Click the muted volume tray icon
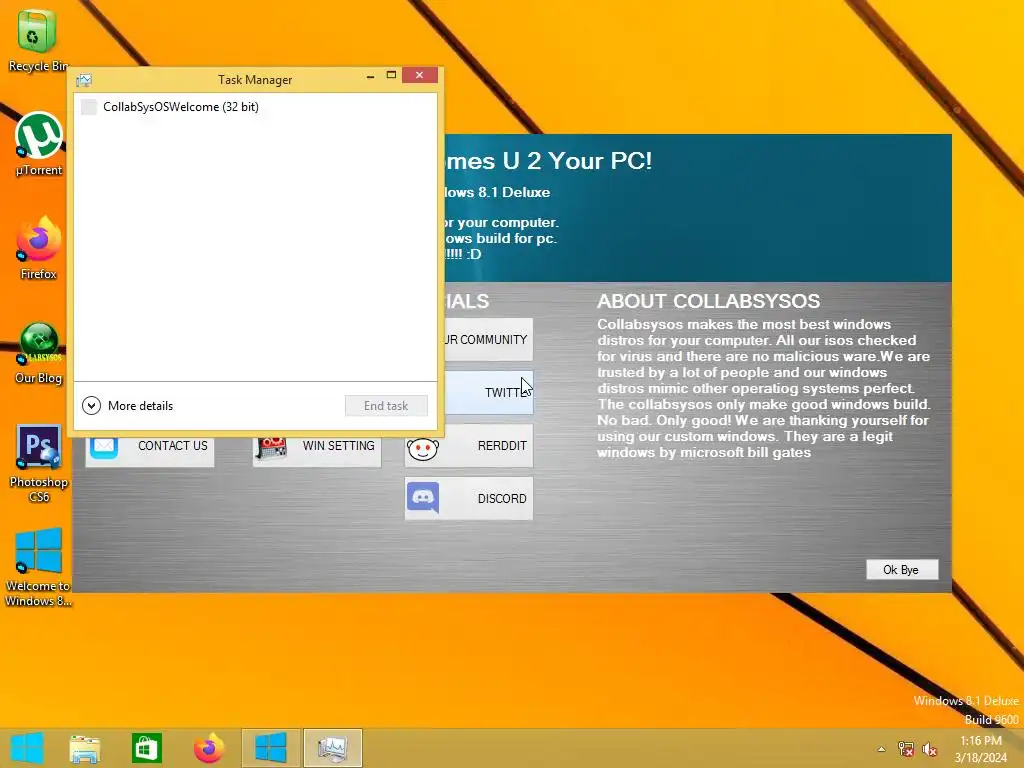1024x768 pixels. (x=930, y=749)
